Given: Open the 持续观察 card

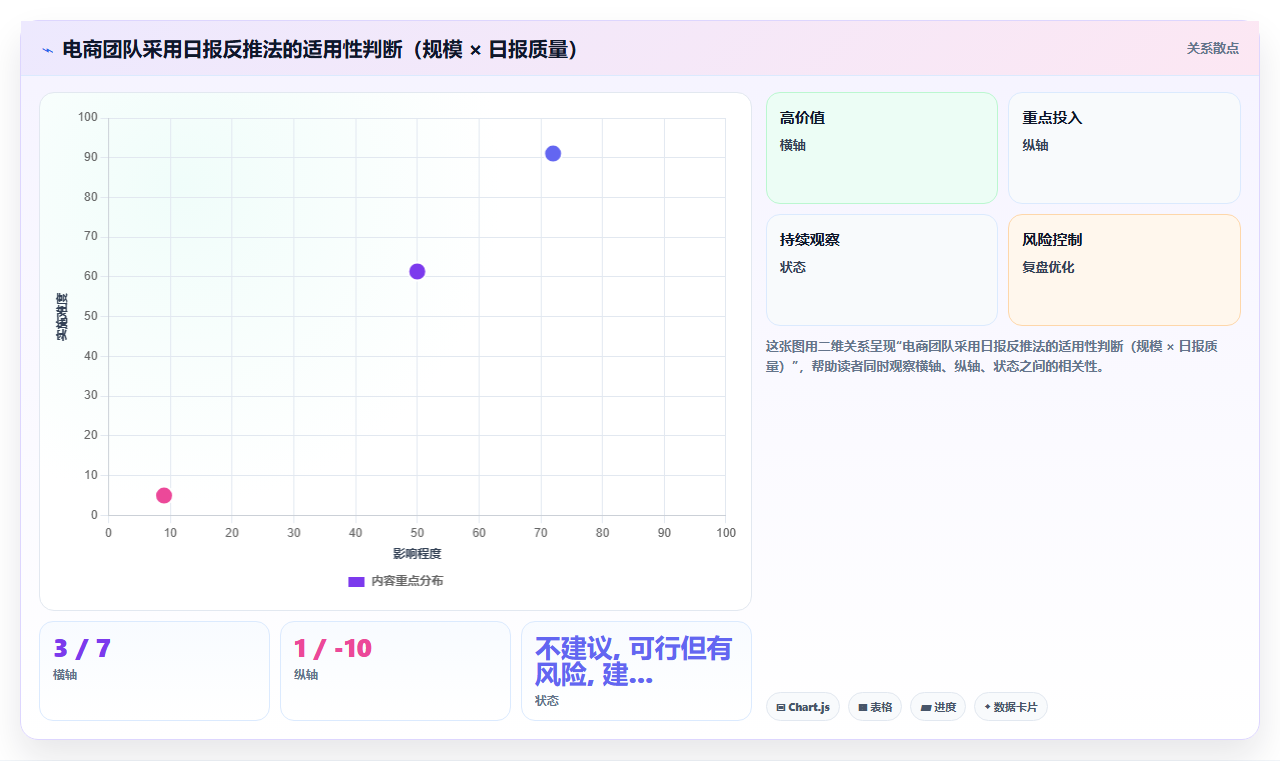Looking at the screenshot, I should click(x=882, y=270).
